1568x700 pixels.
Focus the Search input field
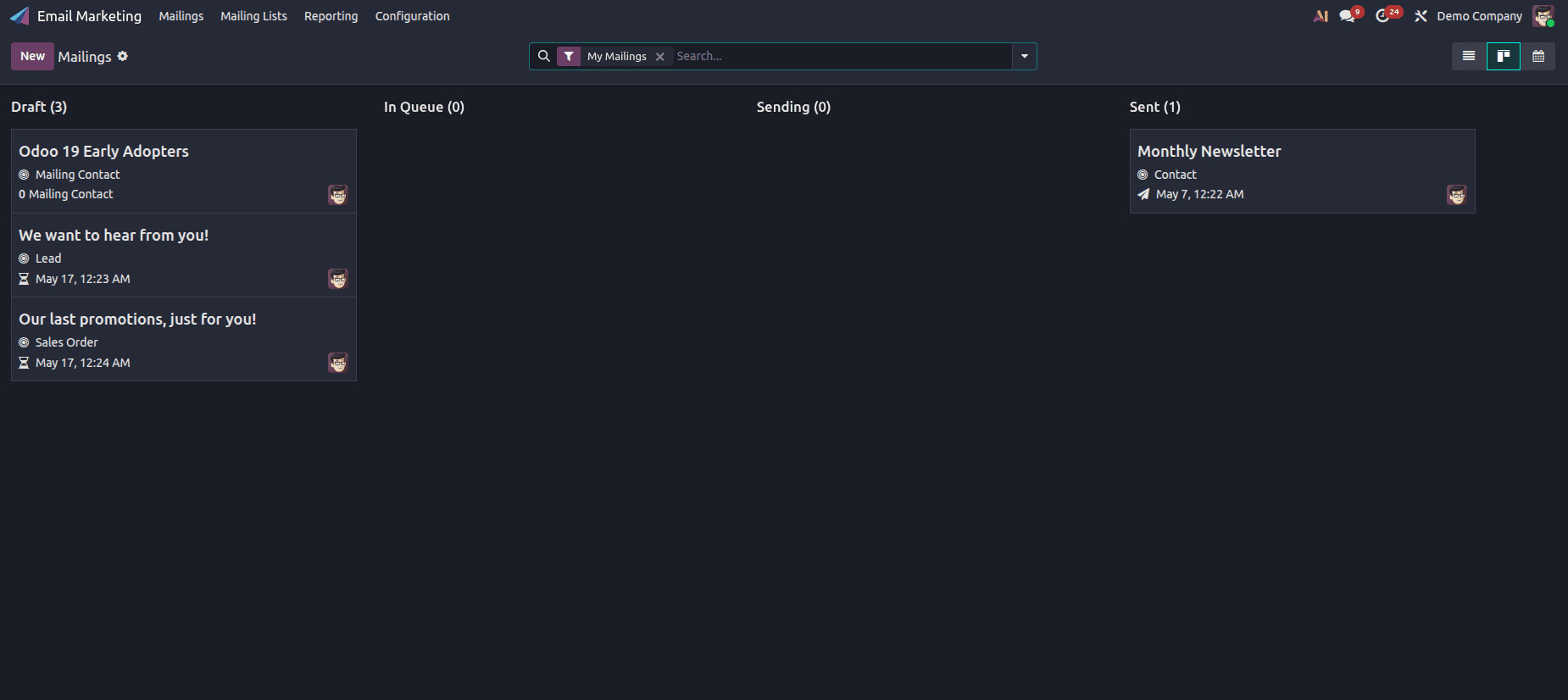pos(842,56)
